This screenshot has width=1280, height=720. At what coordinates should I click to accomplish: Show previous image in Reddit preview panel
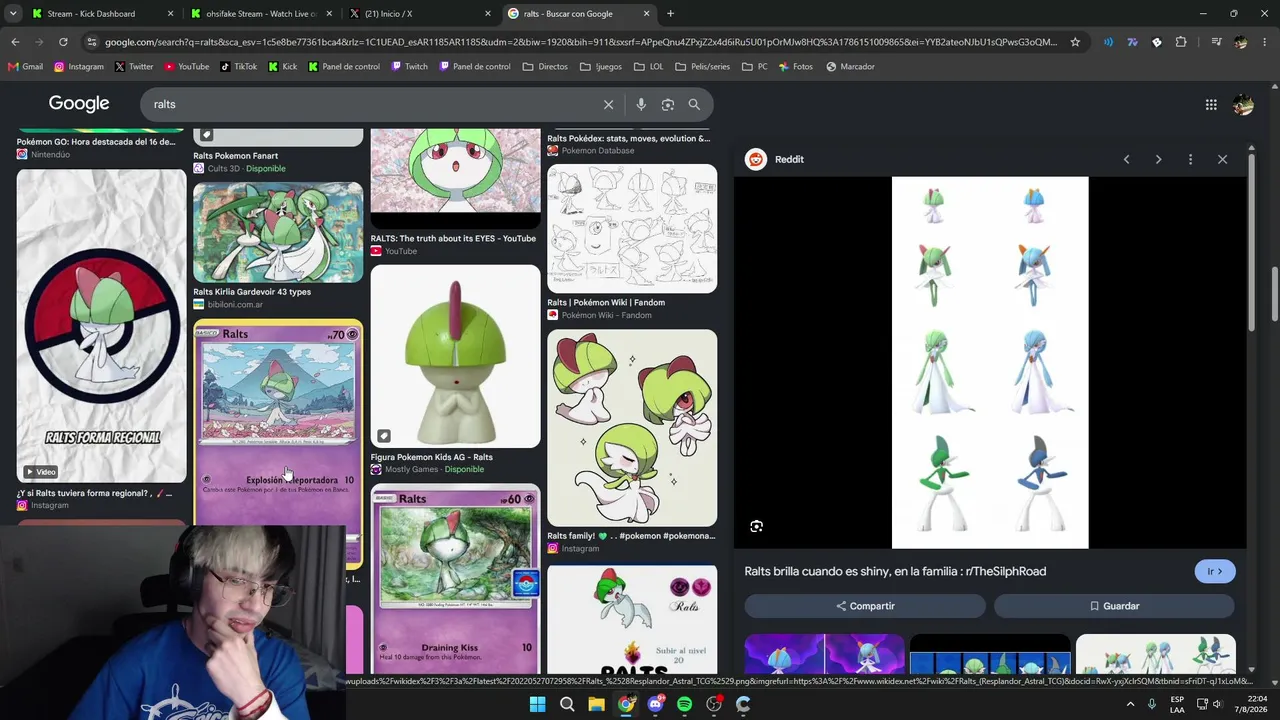[1126, 159]
